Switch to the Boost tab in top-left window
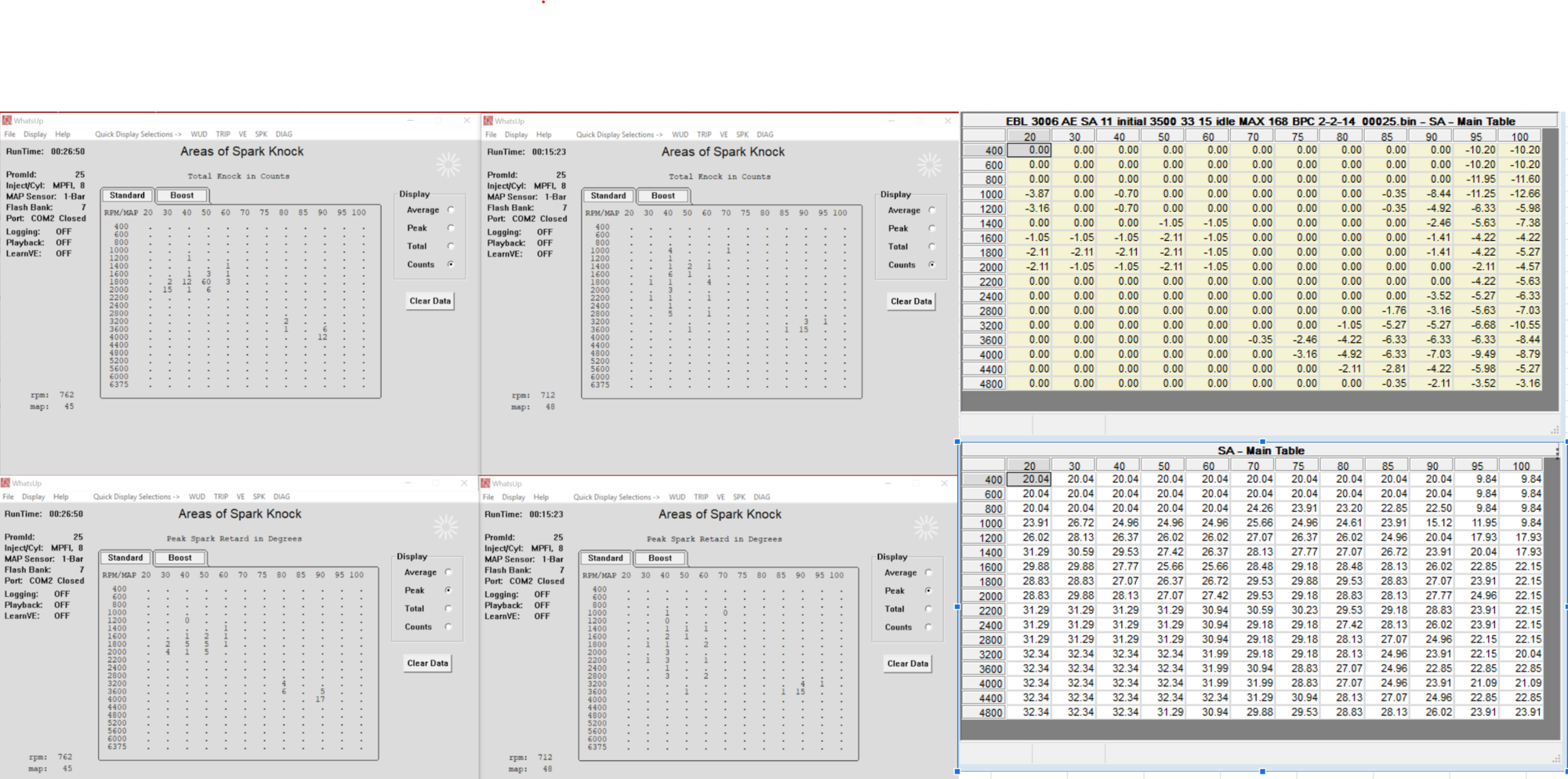Viewport: 1568px width, 779px height. click(182, 195)
